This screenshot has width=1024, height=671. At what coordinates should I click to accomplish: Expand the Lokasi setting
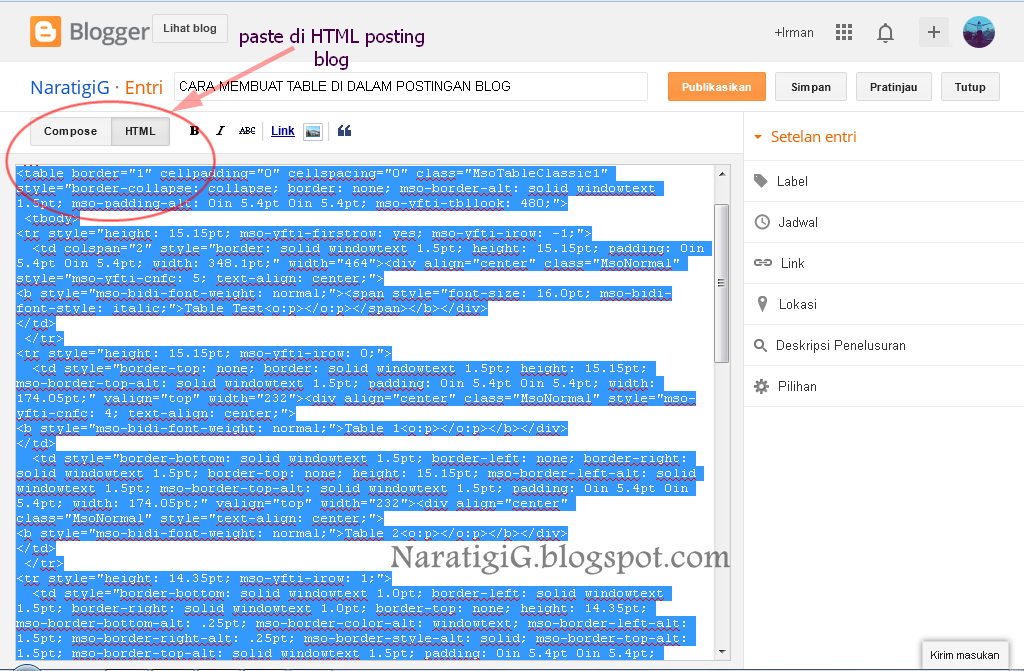[x=884, y=304]
